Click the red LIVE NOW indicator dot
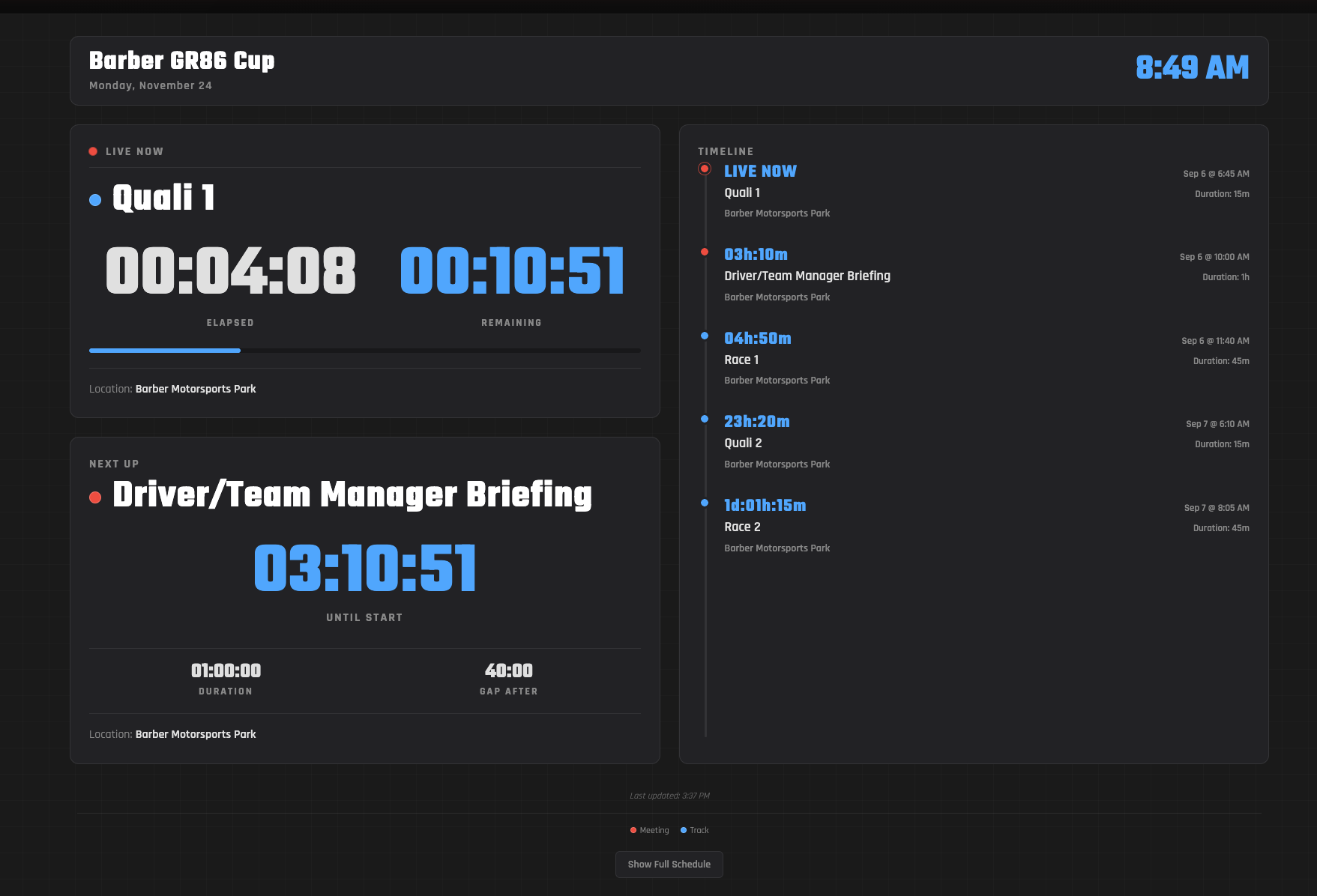Image resolution: width=1317 pixels, height=896 pixels. [93, 151]
